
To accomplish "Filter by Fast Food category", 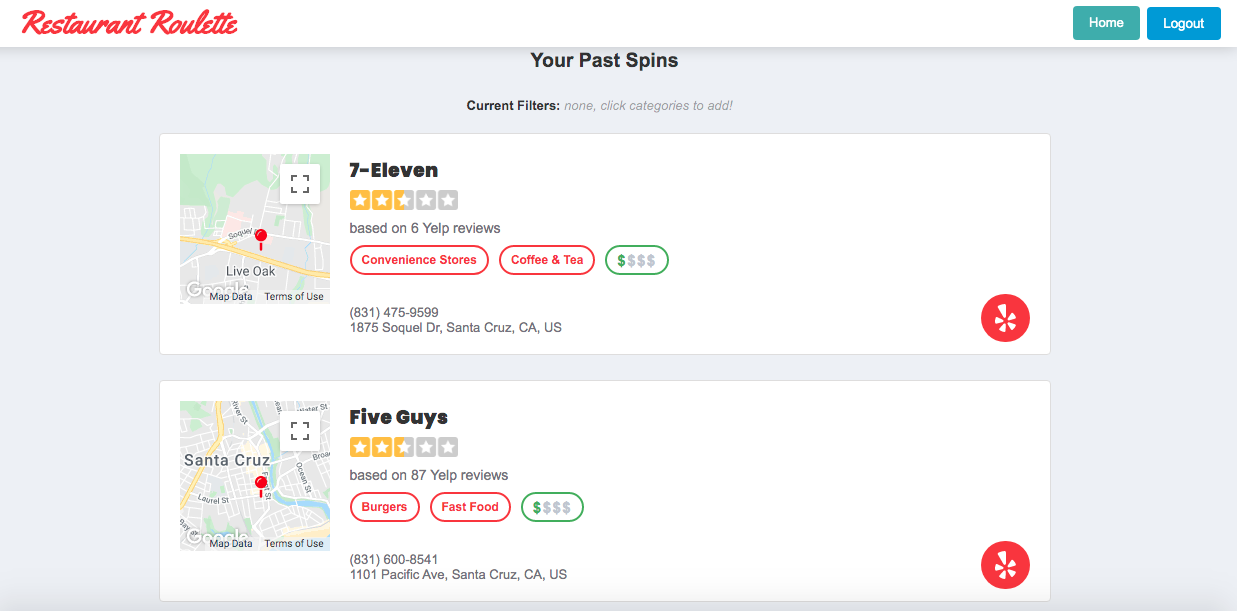I will [x=470, y=507].
